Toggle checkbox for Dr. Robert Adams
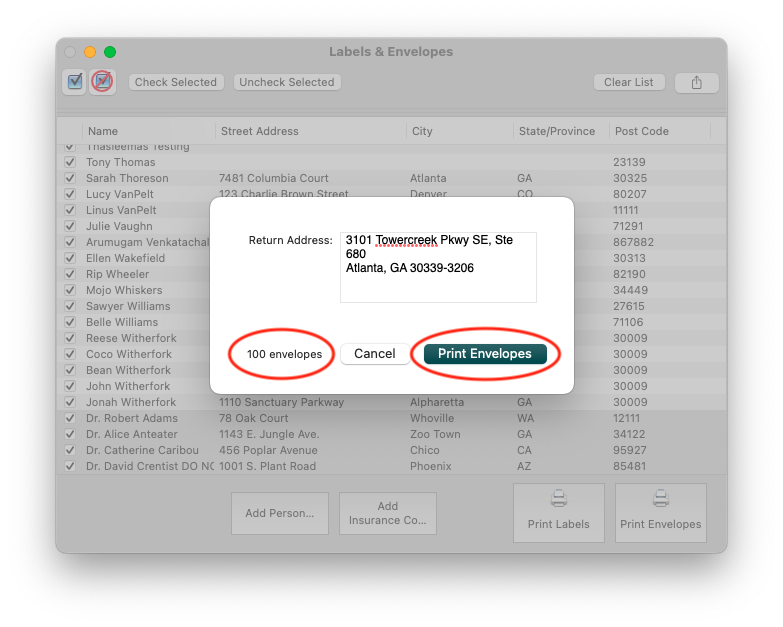The image size is (783, 627). [x=70, y=418]
